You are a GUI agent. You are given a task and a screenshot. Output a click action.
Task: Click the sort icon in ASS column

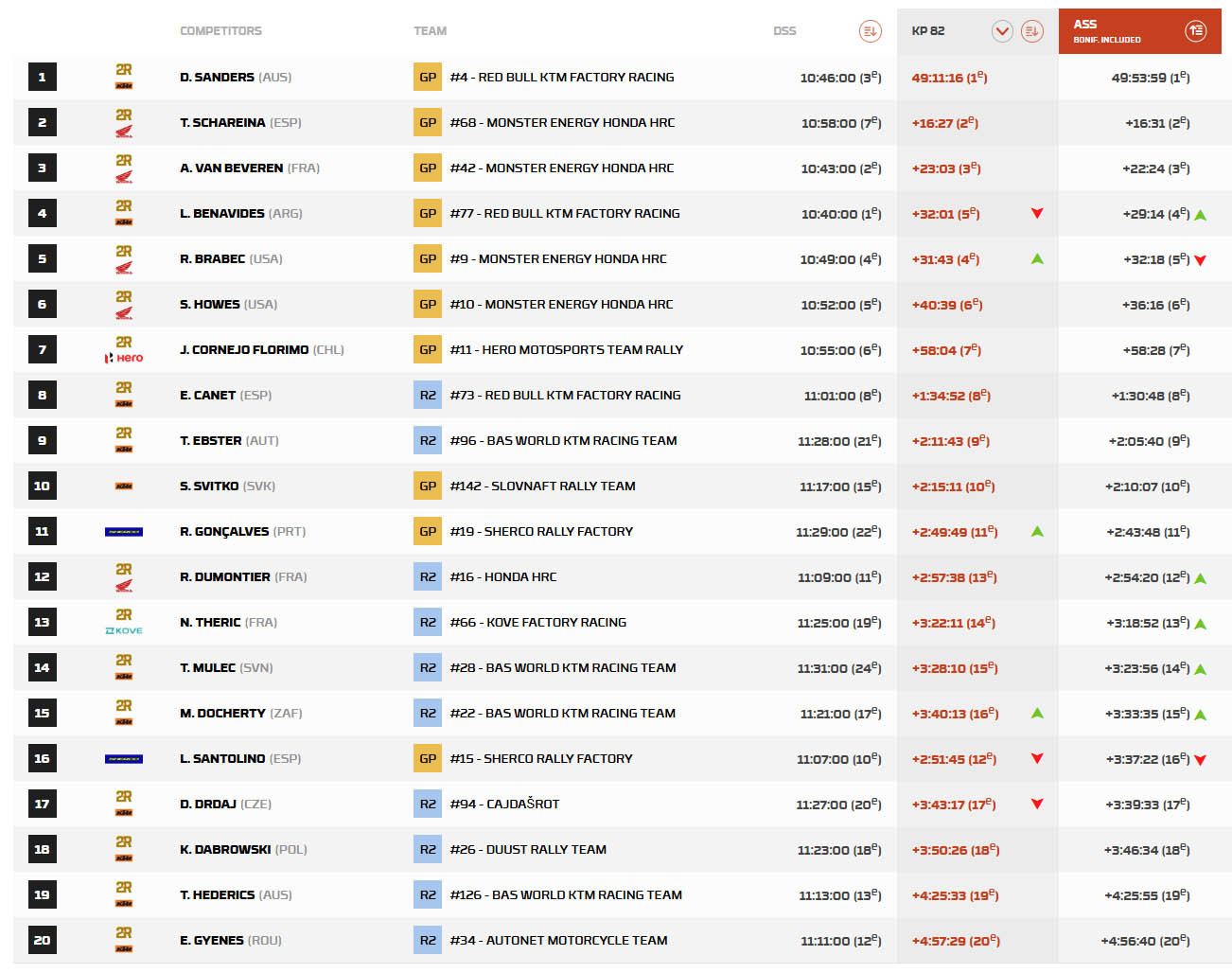[1195, 31]
